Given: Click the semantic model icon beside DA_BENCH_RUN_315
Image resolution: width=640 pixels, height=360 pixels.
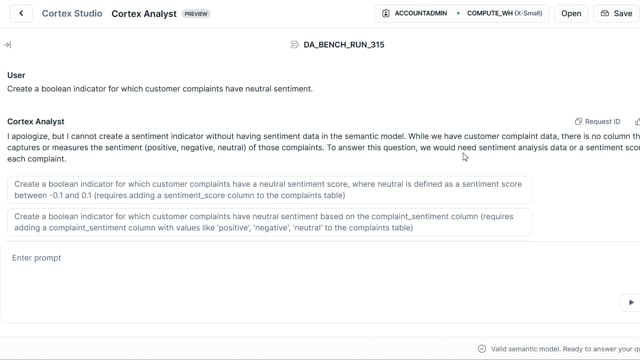Looking at the screenshot, I should (294, 44).
